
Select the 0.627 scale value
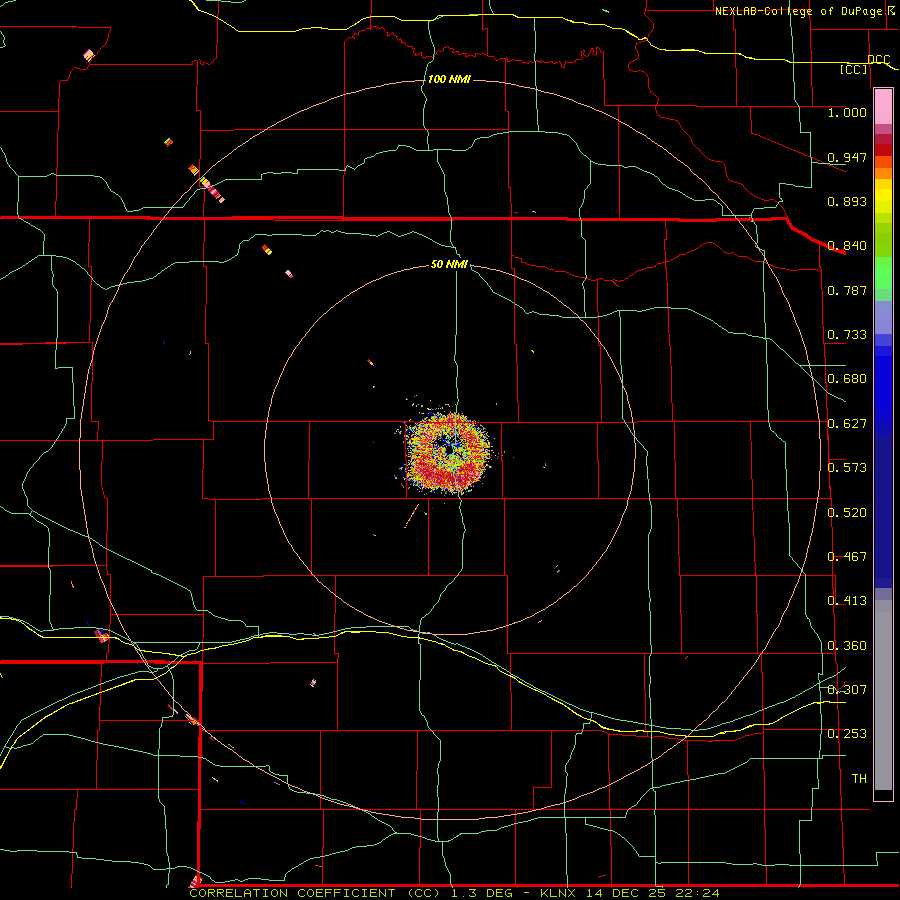pos(847,424)
